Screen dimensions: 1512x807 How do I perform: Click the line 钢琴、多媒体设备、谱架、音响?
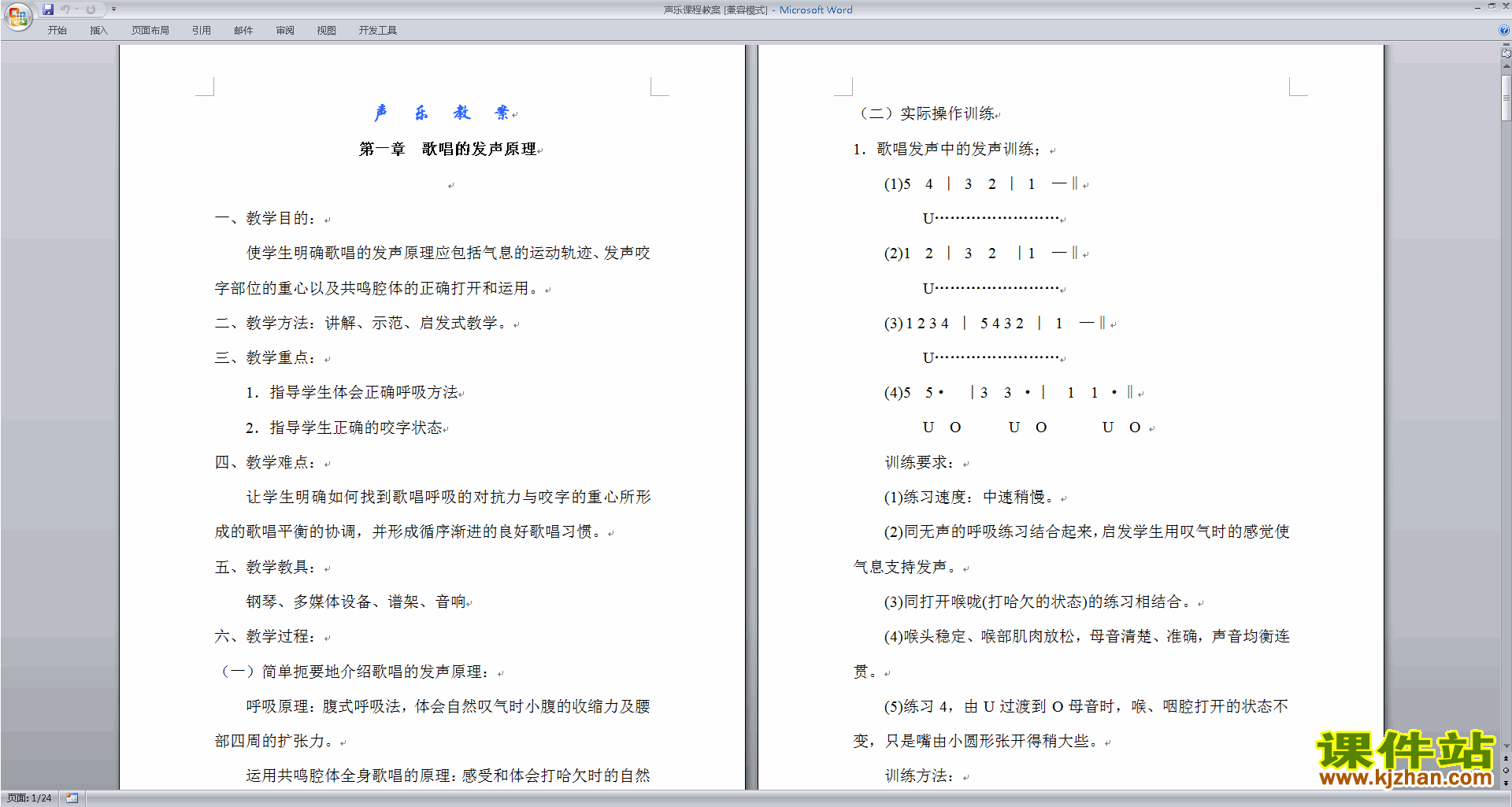356,602
